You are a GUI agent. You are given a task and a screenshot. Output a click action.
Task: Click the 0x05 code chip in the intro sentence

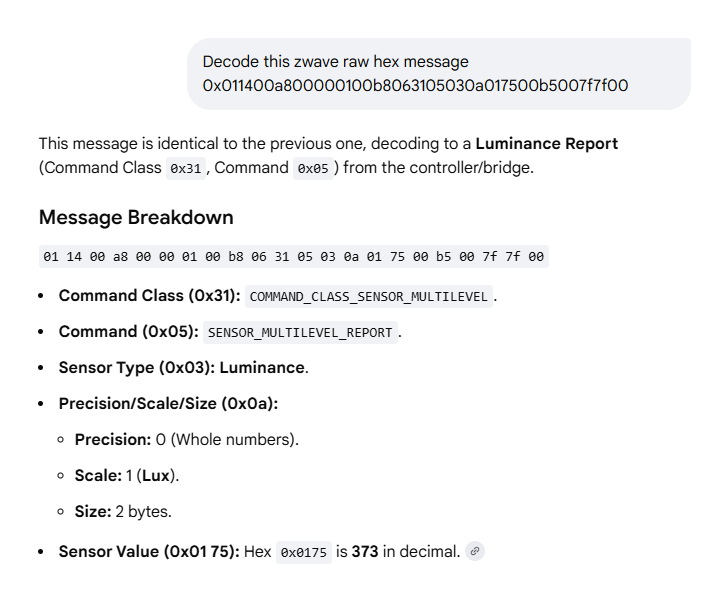pos(311,168)
